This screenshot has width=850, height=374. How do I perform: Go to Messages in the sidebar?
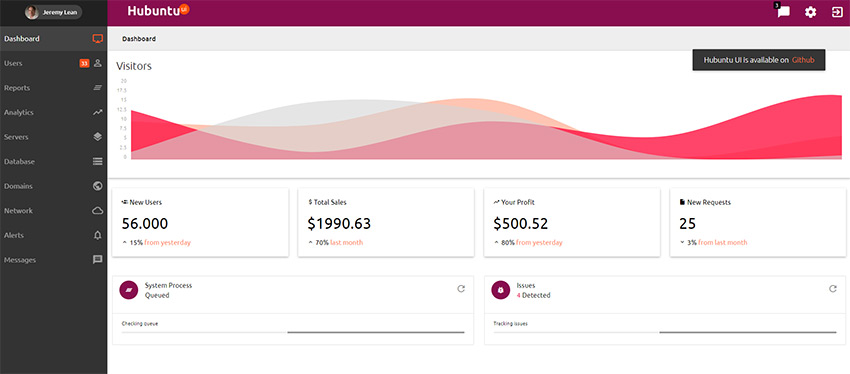coord(54,260)
